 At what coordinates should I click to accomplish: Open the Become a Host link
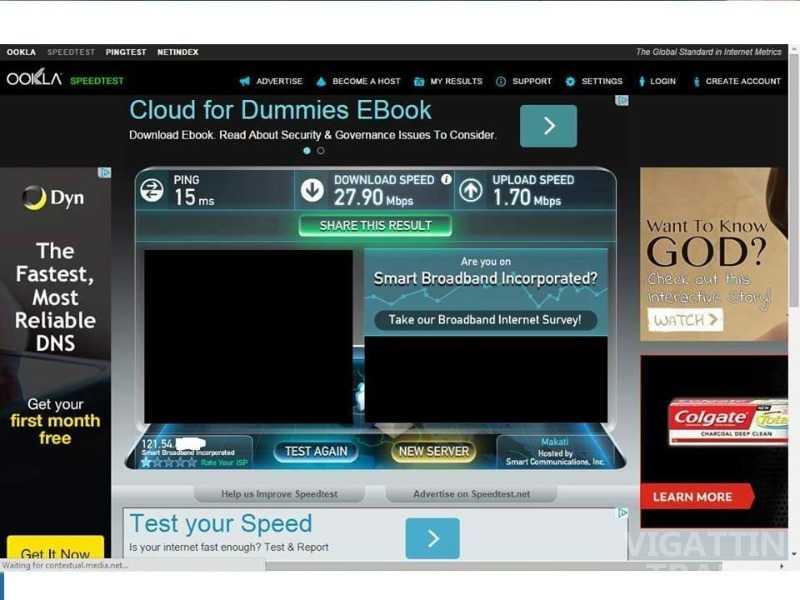click(x=366, y=81)
